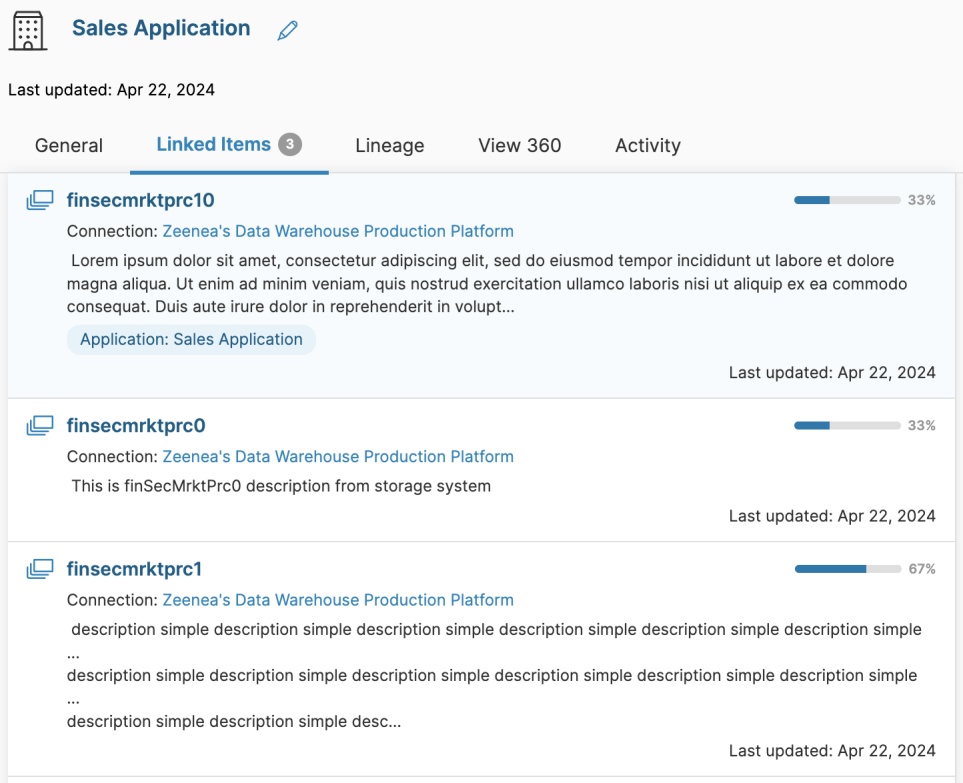The width and height of the screenshot is (963, 783).
Task: Click the 33% completion bar of finsecmrktprc10
Action: (x=847, y=200)
